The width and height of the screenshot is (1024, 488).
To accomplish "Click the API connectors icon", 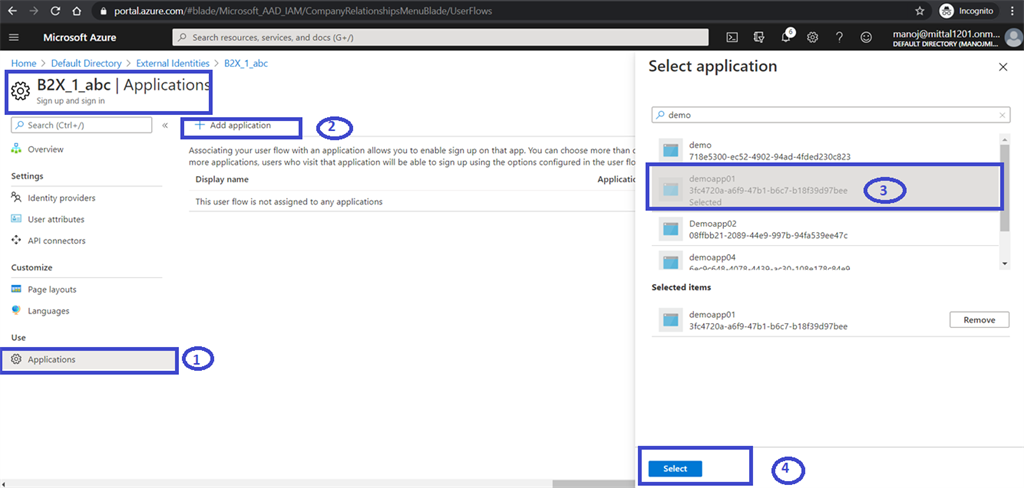I will pos(17,240).
